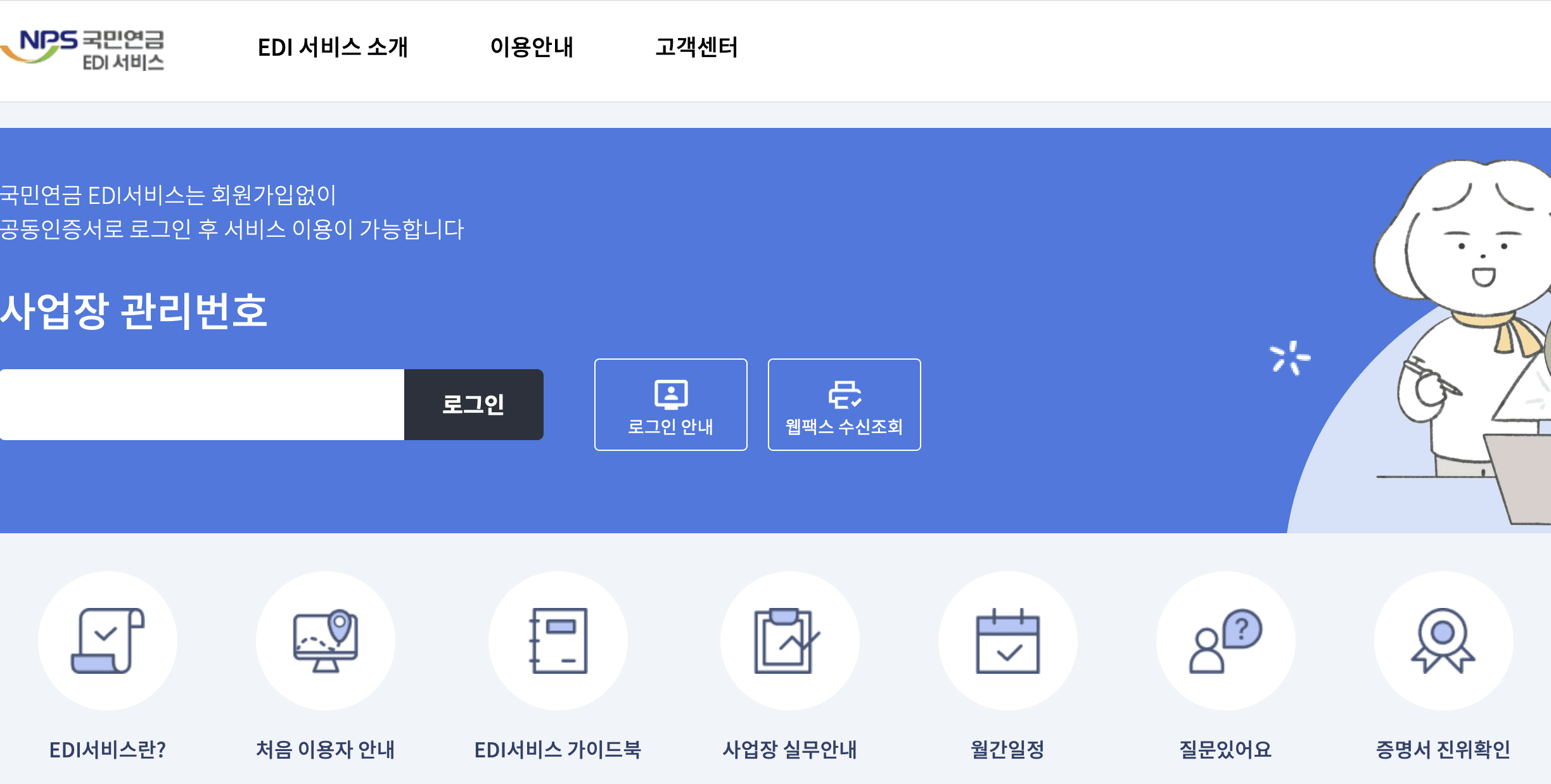The image size is (1551, 784).
Task: Click the 증명서 진위확인 text label
Action: tap(1444, 750)
